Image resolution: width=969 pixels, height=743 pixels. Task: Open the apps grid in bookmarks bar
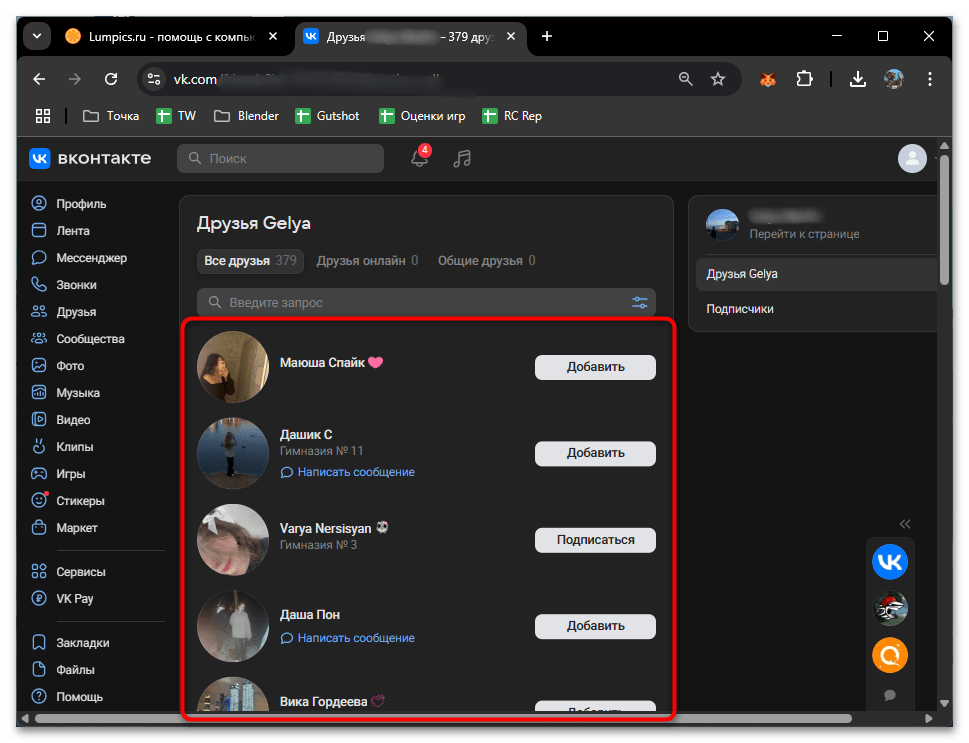(x=43, y=116)
